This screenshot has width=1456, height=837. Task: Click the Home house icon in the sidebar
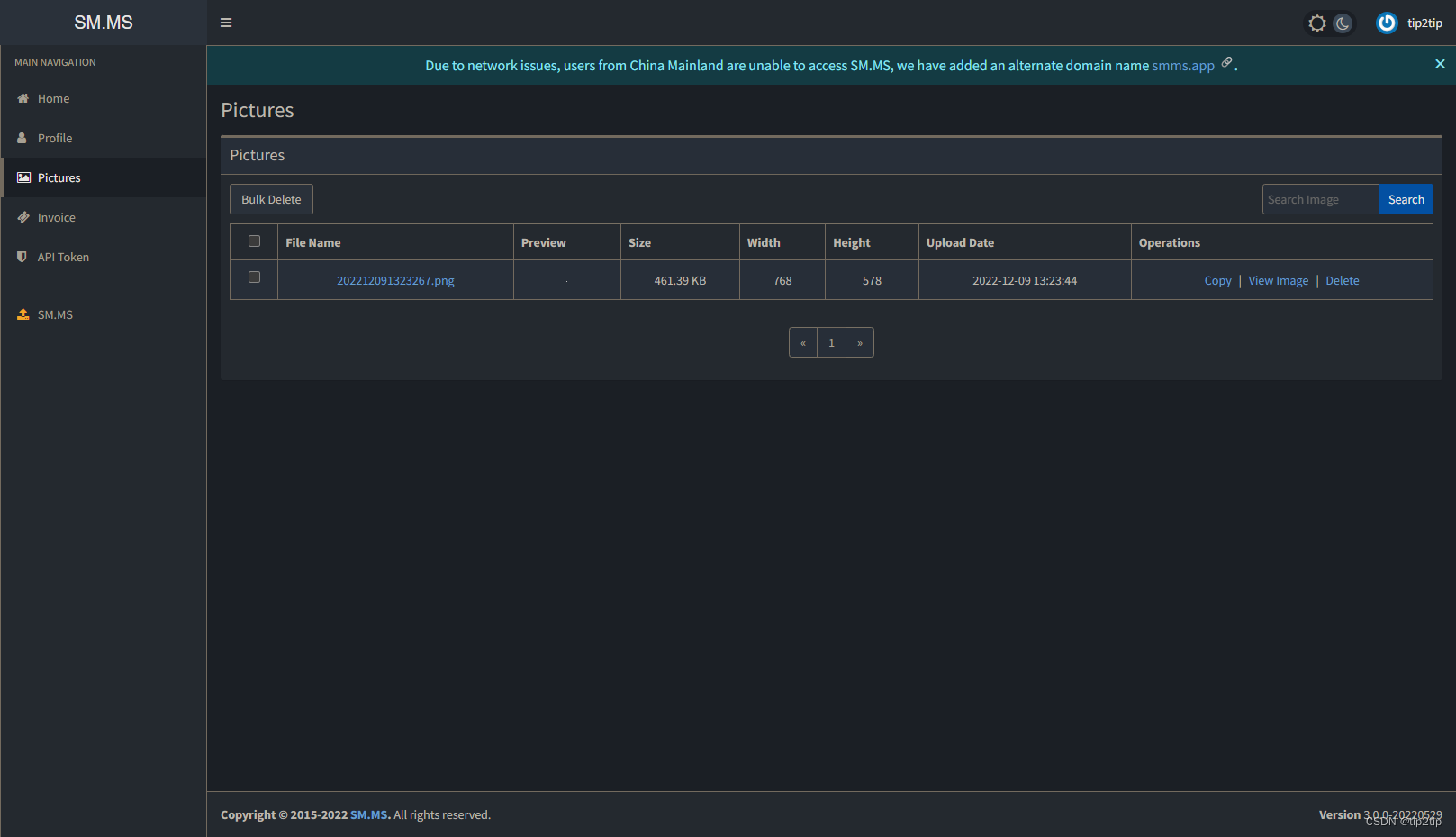tap(23, 98)
